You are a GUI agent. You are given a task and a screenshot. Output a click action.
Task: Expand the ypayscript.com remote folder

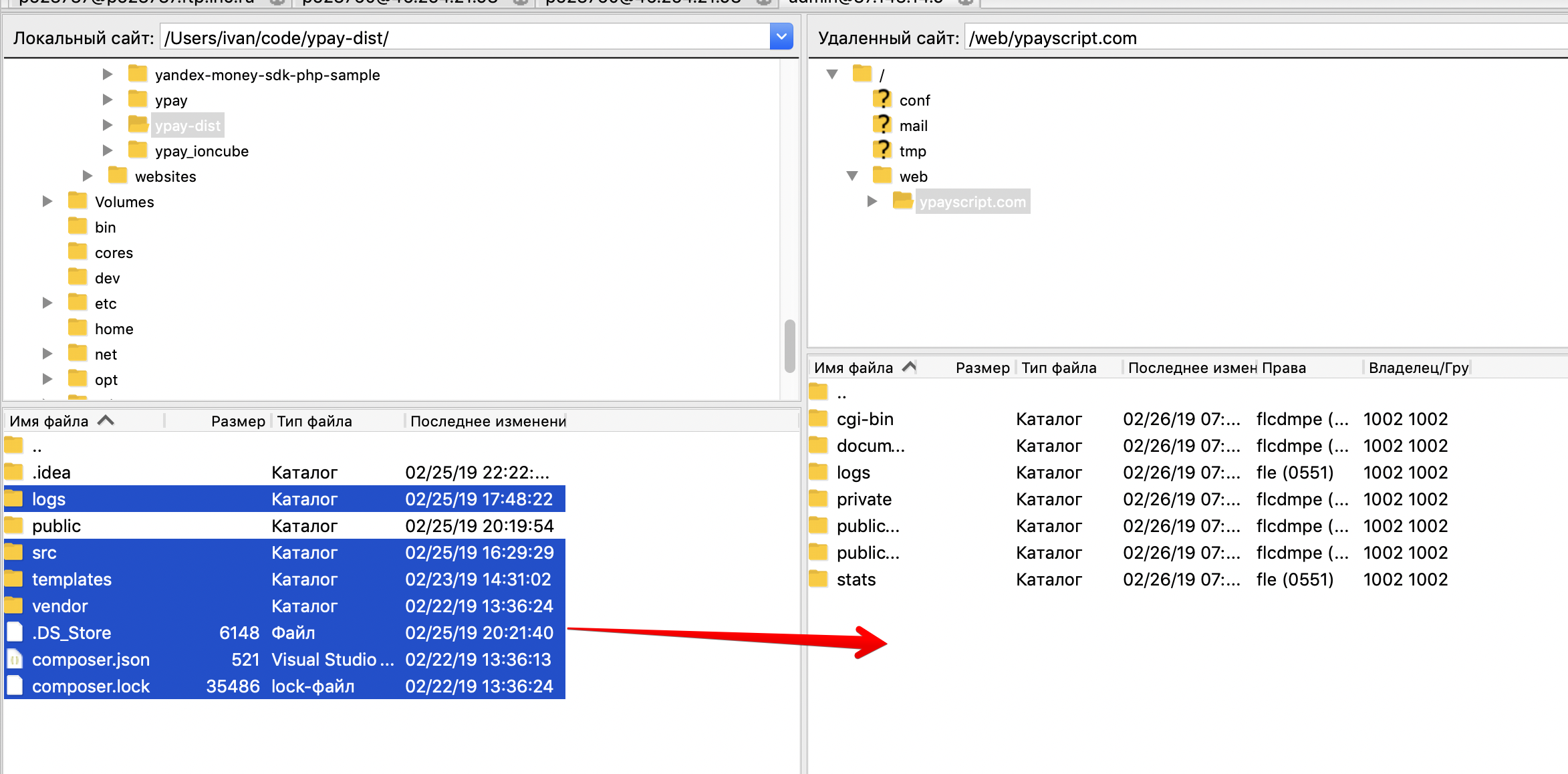pyautogui.click(x=872, y=201)
